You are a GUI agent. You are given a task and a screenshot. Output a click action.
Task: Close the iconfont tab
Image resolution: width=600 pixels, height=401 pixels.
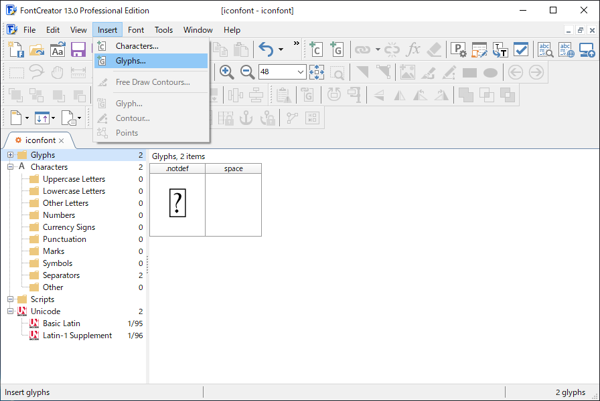coord(61,141)
